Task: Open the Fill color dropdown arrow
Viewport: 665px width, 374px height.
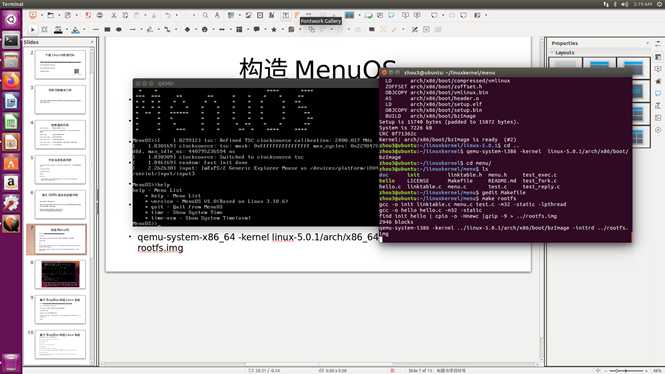Action: click(x=84, y=30)
